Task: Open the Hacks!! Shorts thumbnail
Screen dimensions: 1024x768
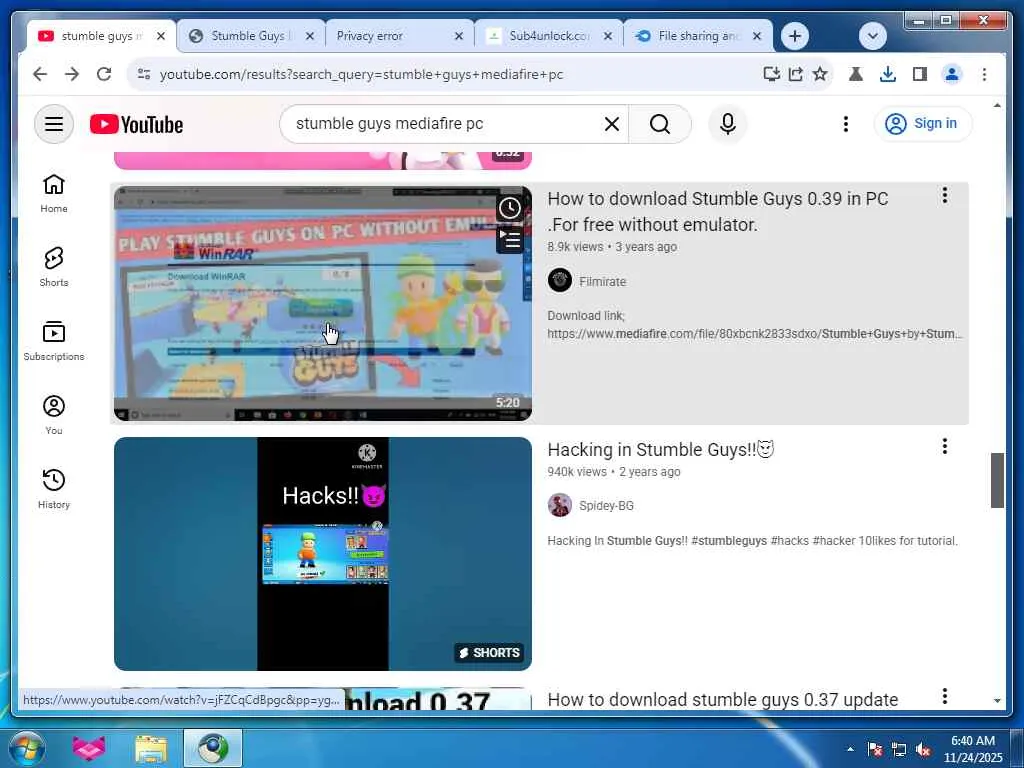Action: point(323,554)
